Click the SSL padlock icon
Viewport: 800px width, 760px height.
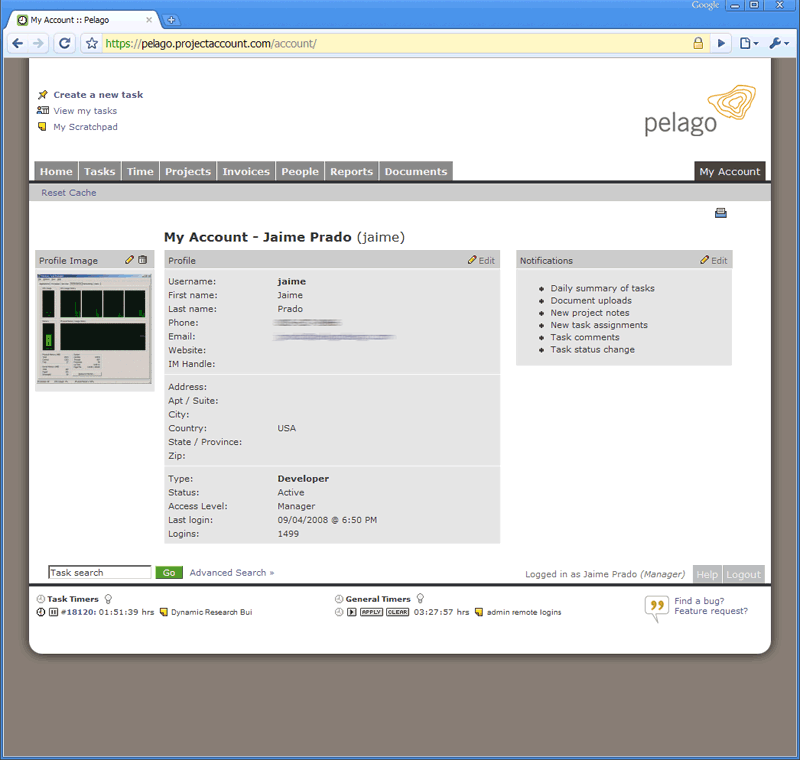698,43
